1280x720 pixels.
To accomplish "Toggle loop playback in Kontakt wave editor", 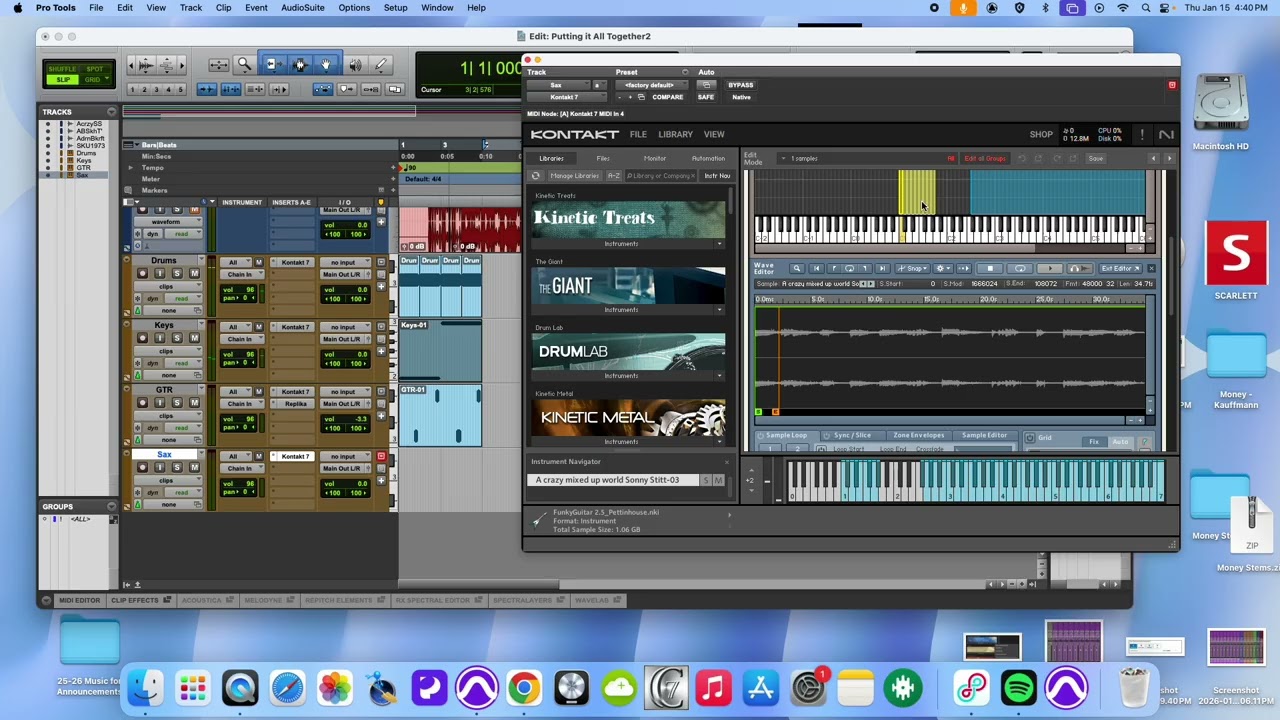I will click(1019, 268).
